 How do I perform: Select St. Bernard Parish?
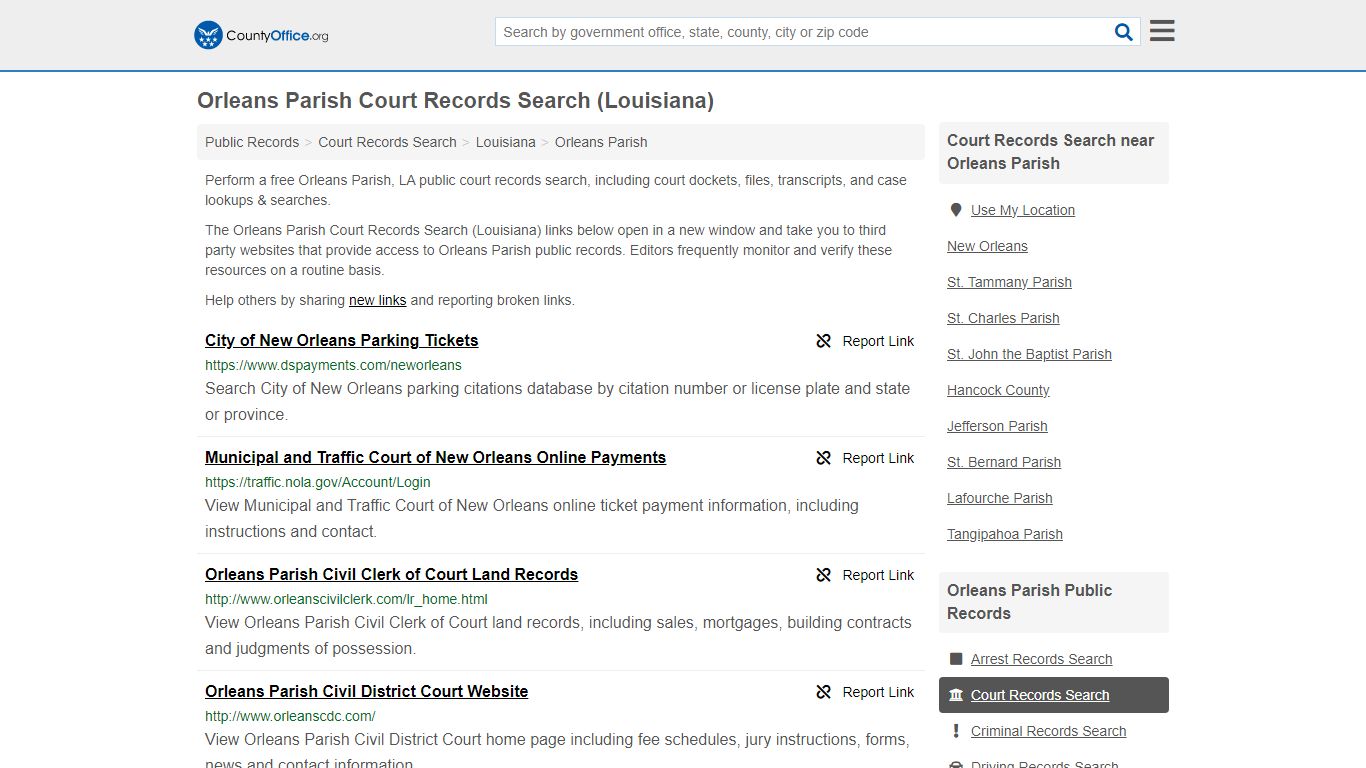pos(1004,462)
